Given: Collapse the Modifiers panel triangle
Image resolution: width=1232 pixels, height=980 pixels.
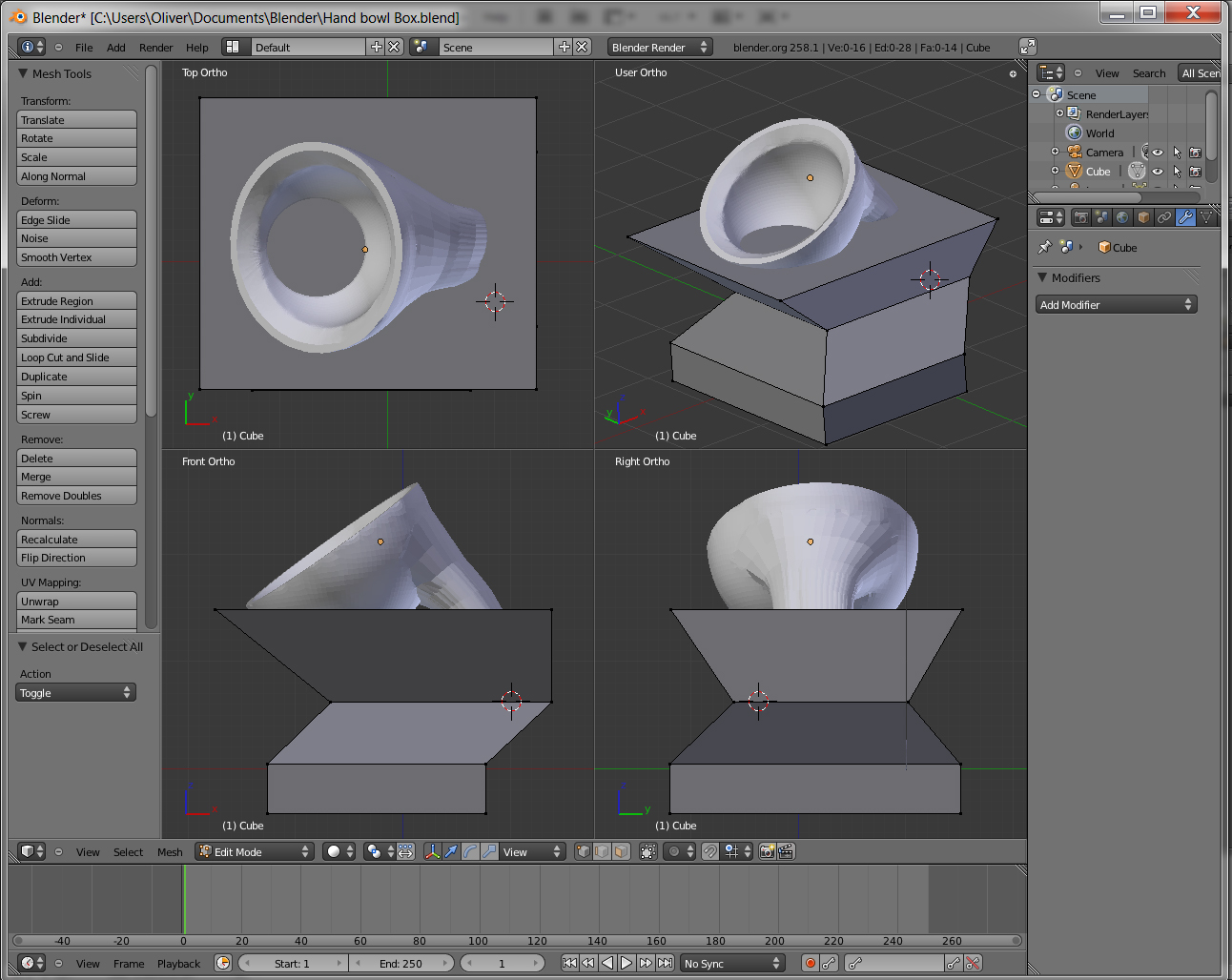Looking at the screenshot, I should [x=1042, y=277].
